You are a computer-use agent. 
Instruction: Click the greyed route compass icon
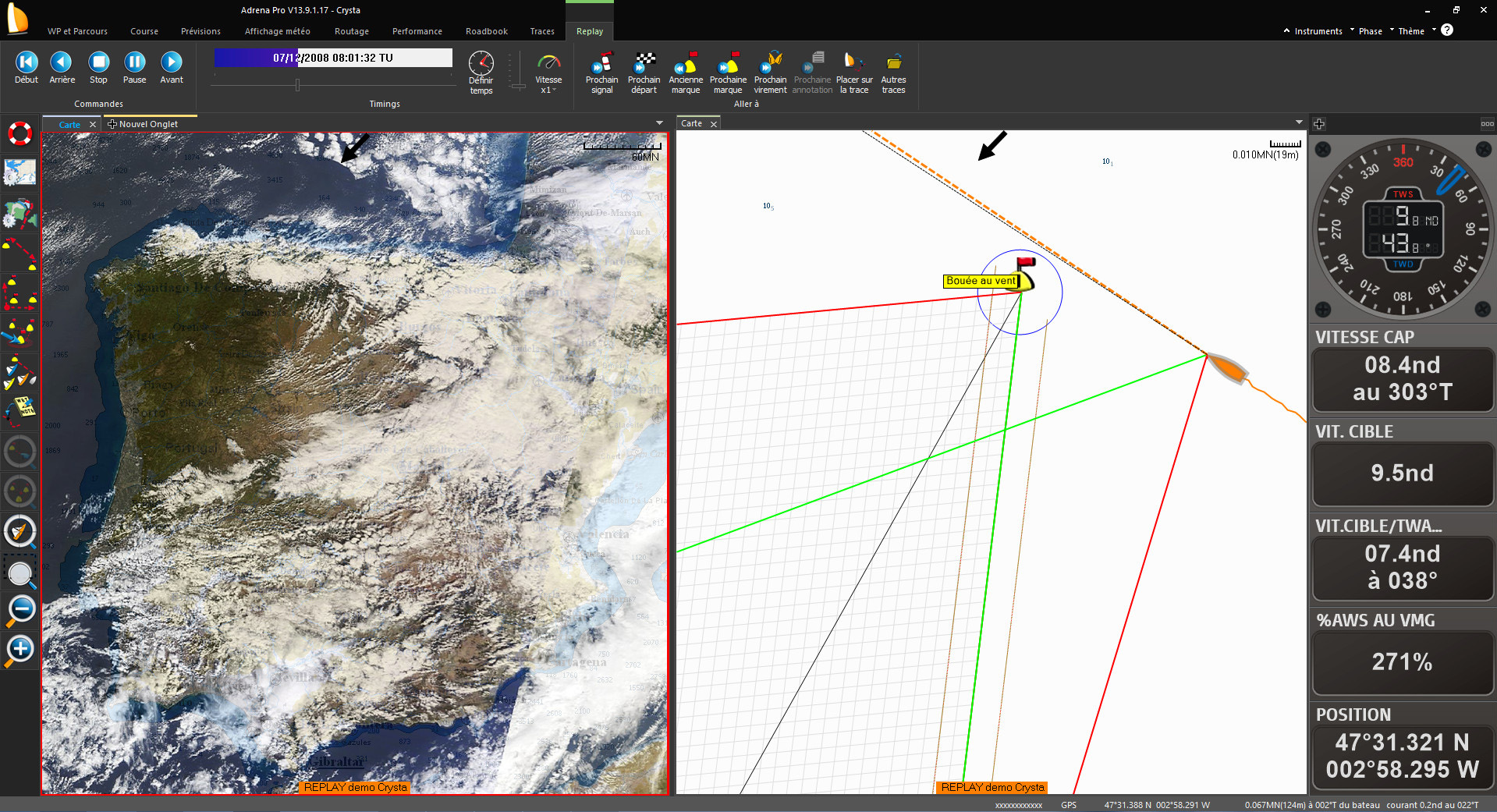[20, 452]
